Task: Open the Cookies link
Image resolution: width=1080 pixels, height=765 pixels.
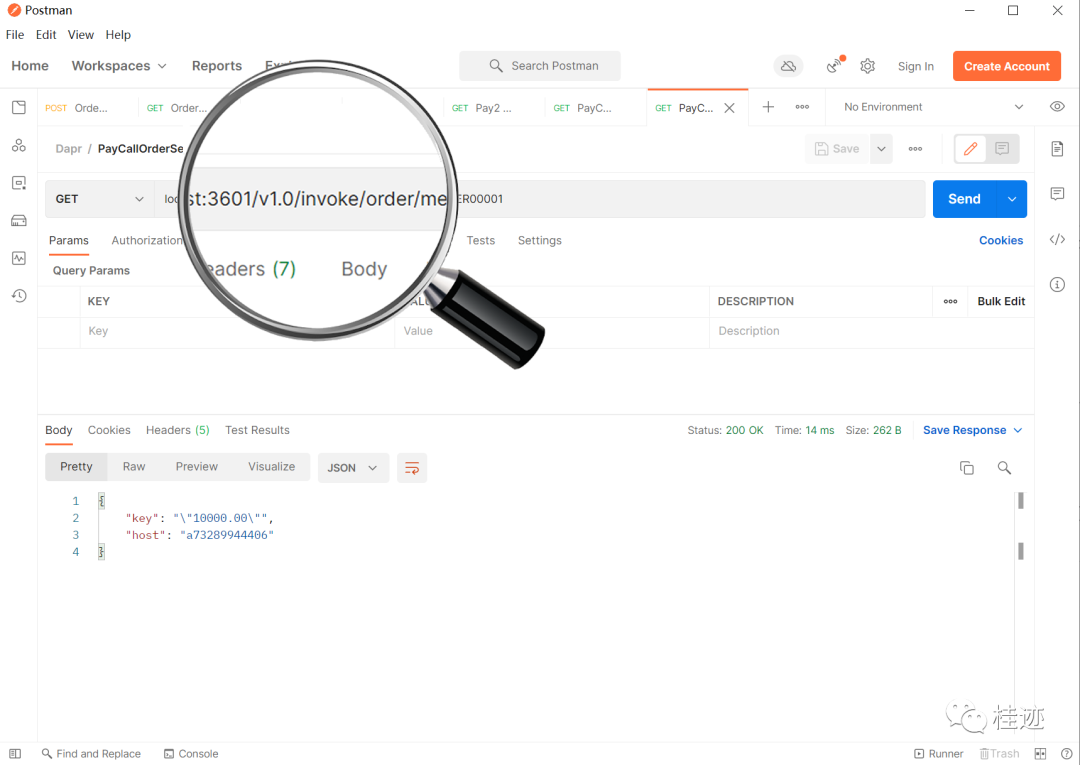Action: pos(1001,240)
